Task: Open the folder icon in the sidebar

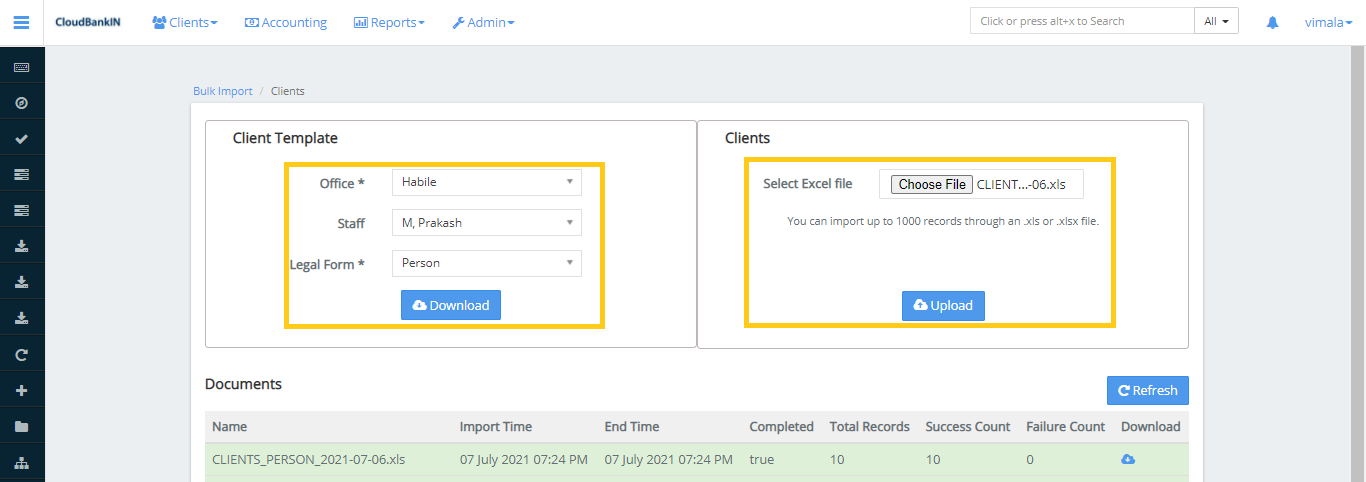Action: pyautogui.click(x=21, y=427)
